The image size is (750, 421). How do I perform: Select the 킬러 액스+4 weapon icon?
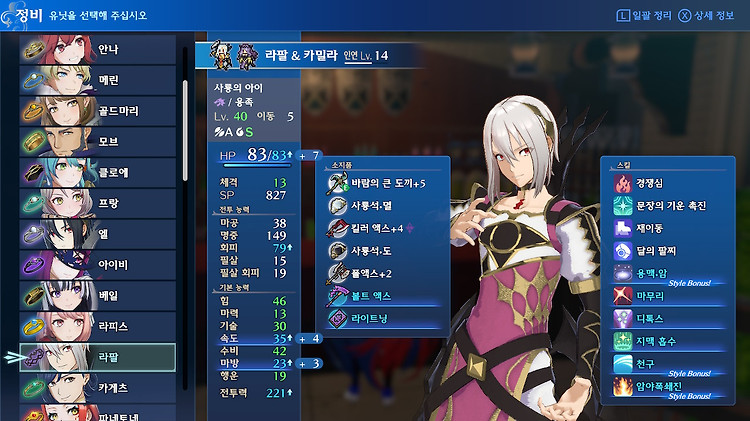coord(337,229)
